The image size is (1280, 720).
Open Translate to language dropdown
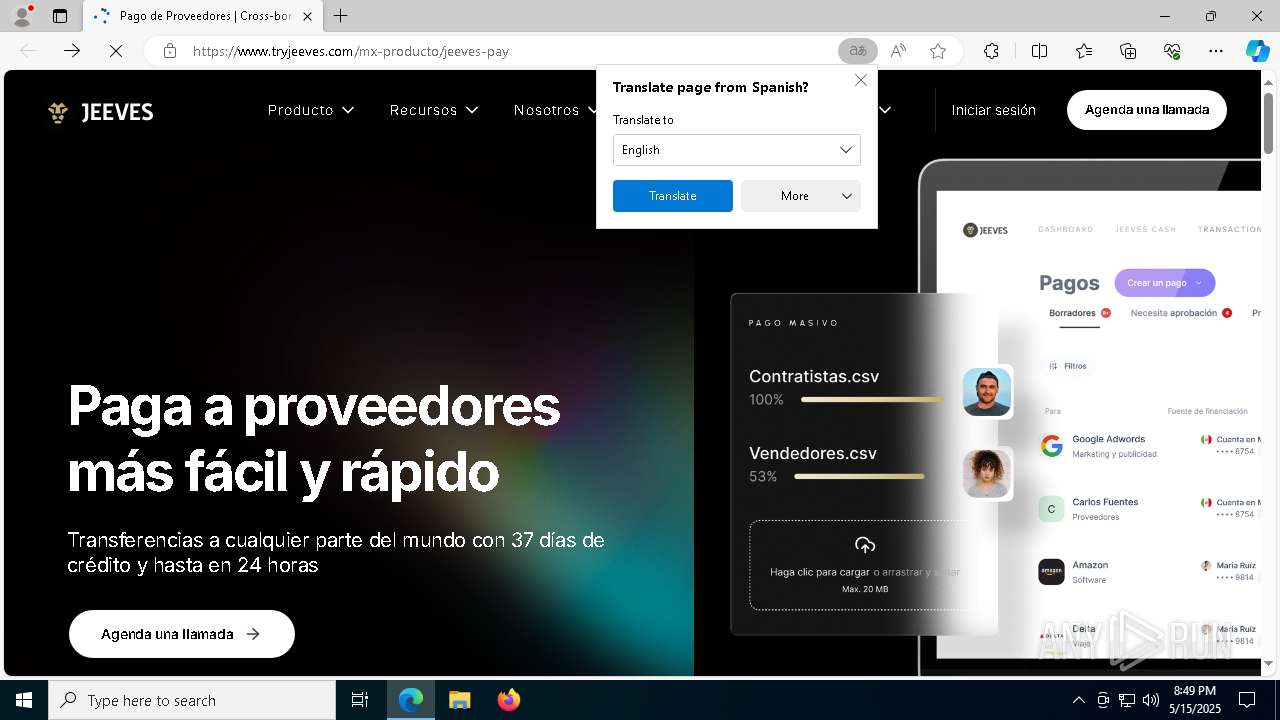[x=737, y=150]
